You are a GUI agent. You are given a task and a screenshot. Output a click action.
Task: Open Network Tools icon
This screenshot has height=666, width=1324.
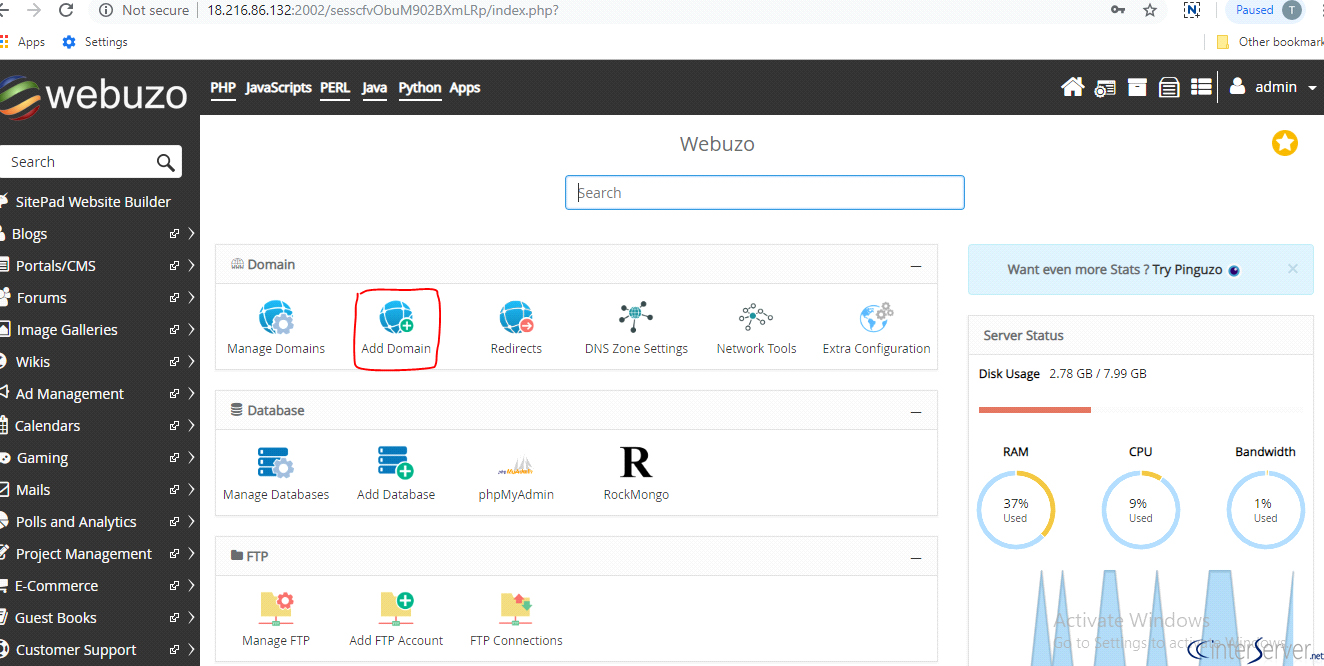[x=756, y=318]
